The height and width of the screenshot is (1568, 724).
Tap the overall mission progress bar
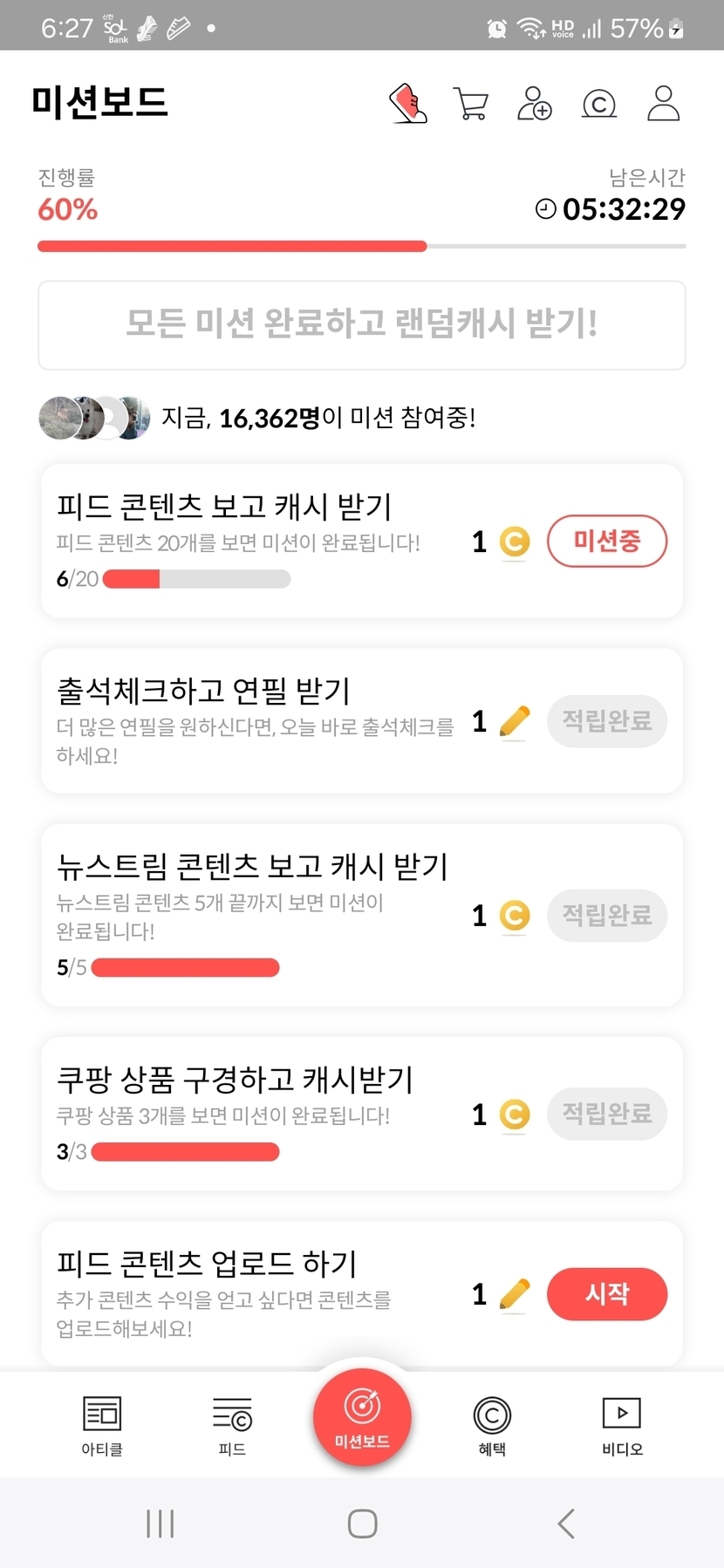[362, 247]
